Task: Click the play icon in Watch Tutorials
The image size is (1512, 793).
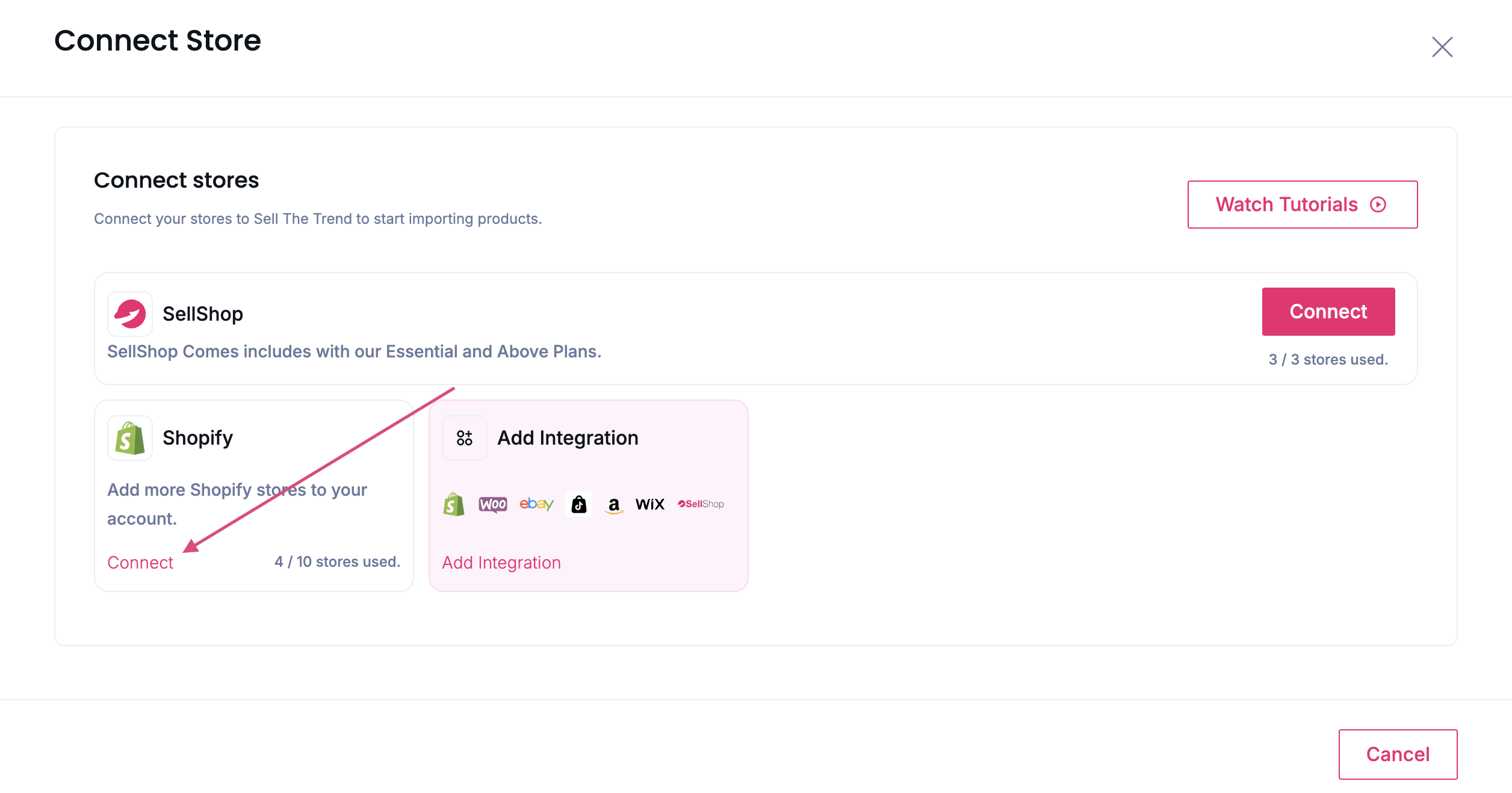Action: click(1378, 205)
